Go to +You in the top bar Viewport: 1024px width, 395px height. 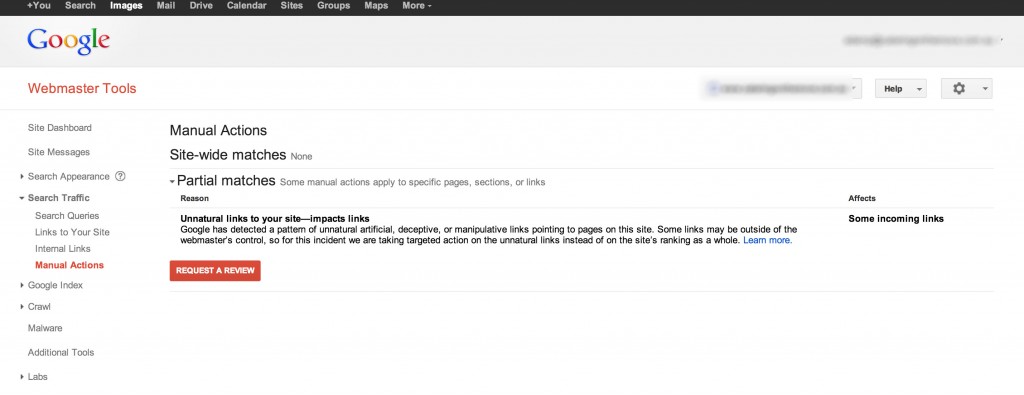(39, 6)
